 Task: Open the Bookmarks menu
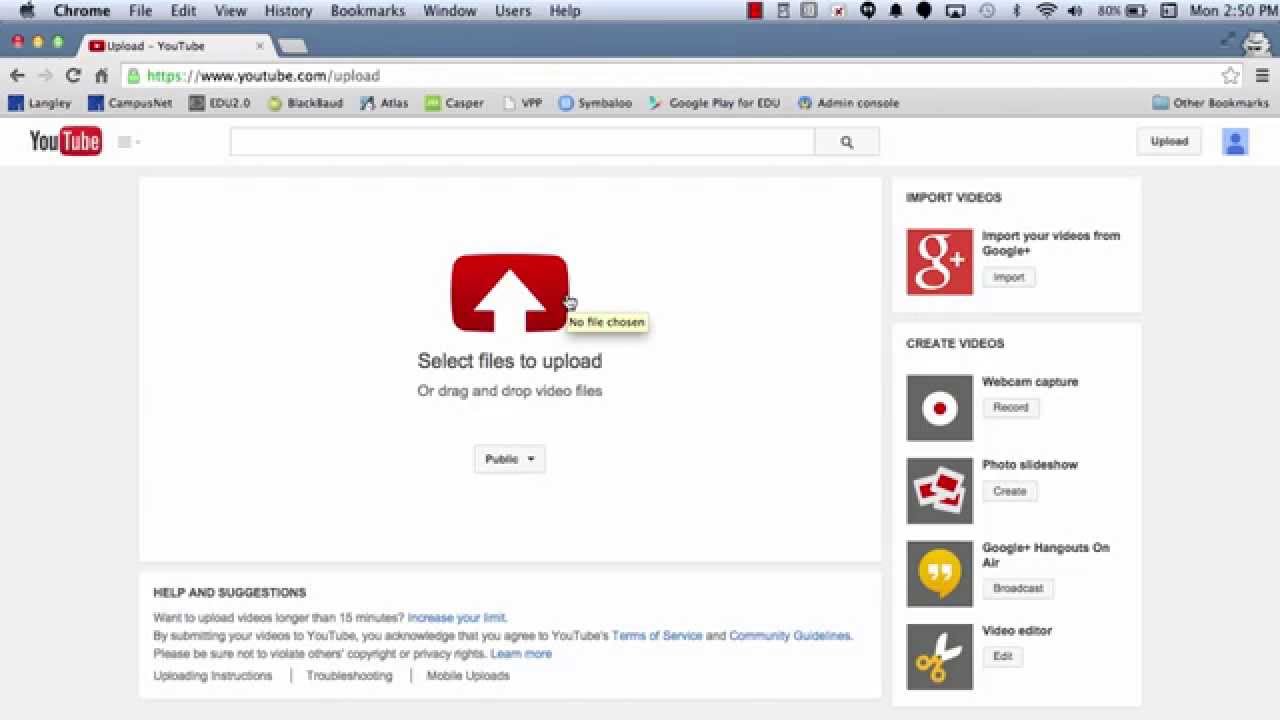368,11
